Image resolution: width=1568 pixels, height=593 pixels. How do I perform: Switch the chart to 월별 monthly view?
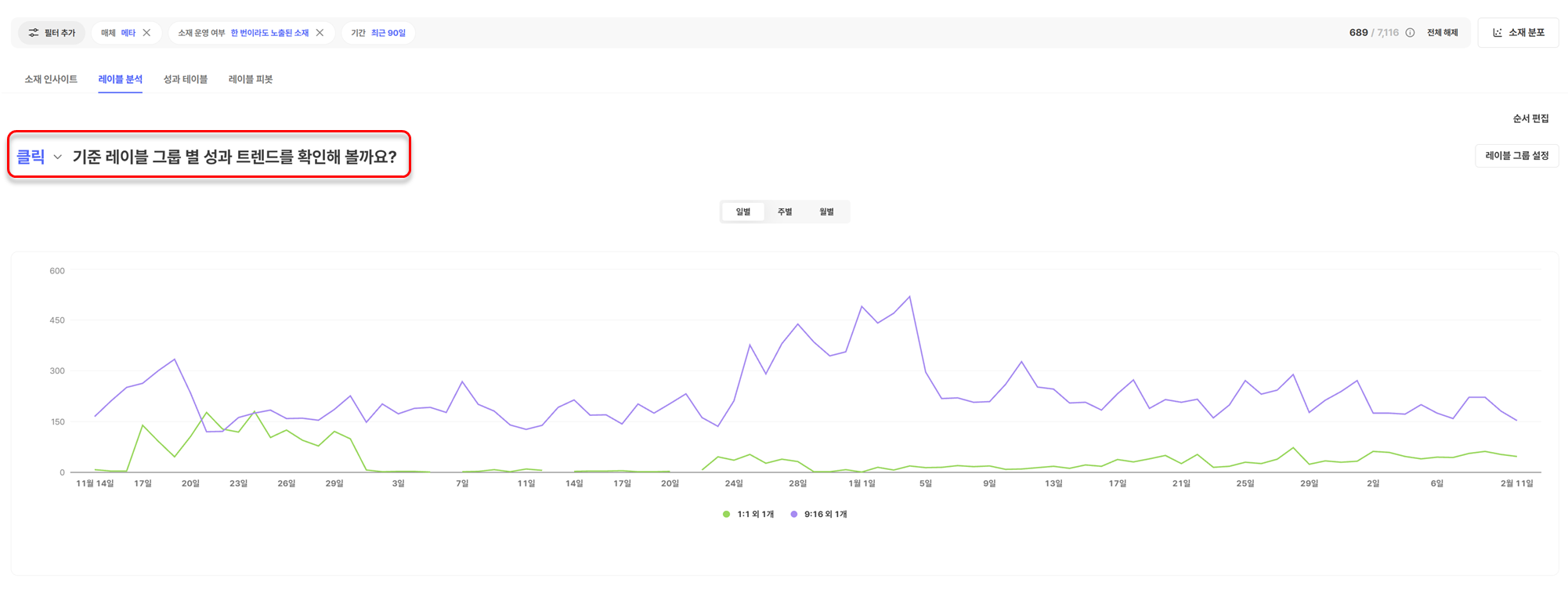826,212
